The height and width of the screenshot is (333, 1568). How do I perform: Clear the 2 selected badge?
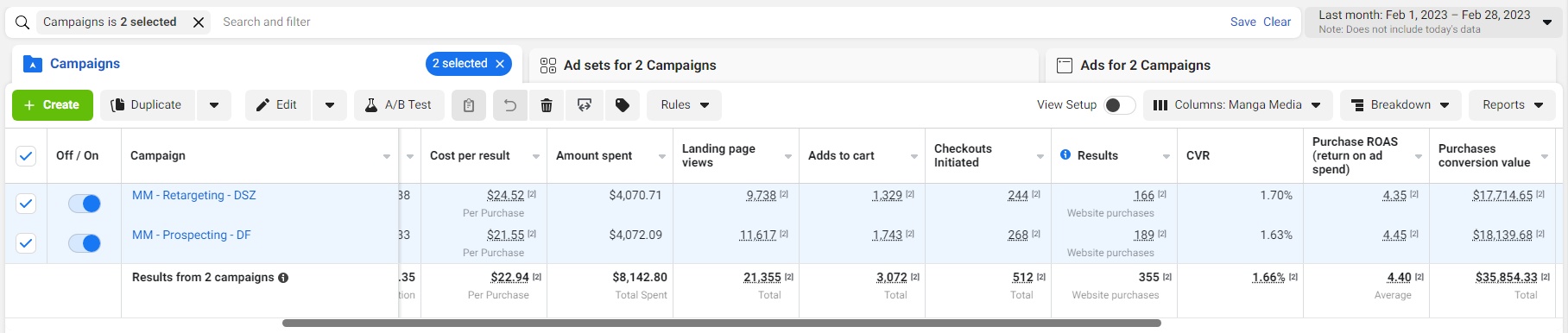coord(500,64)
